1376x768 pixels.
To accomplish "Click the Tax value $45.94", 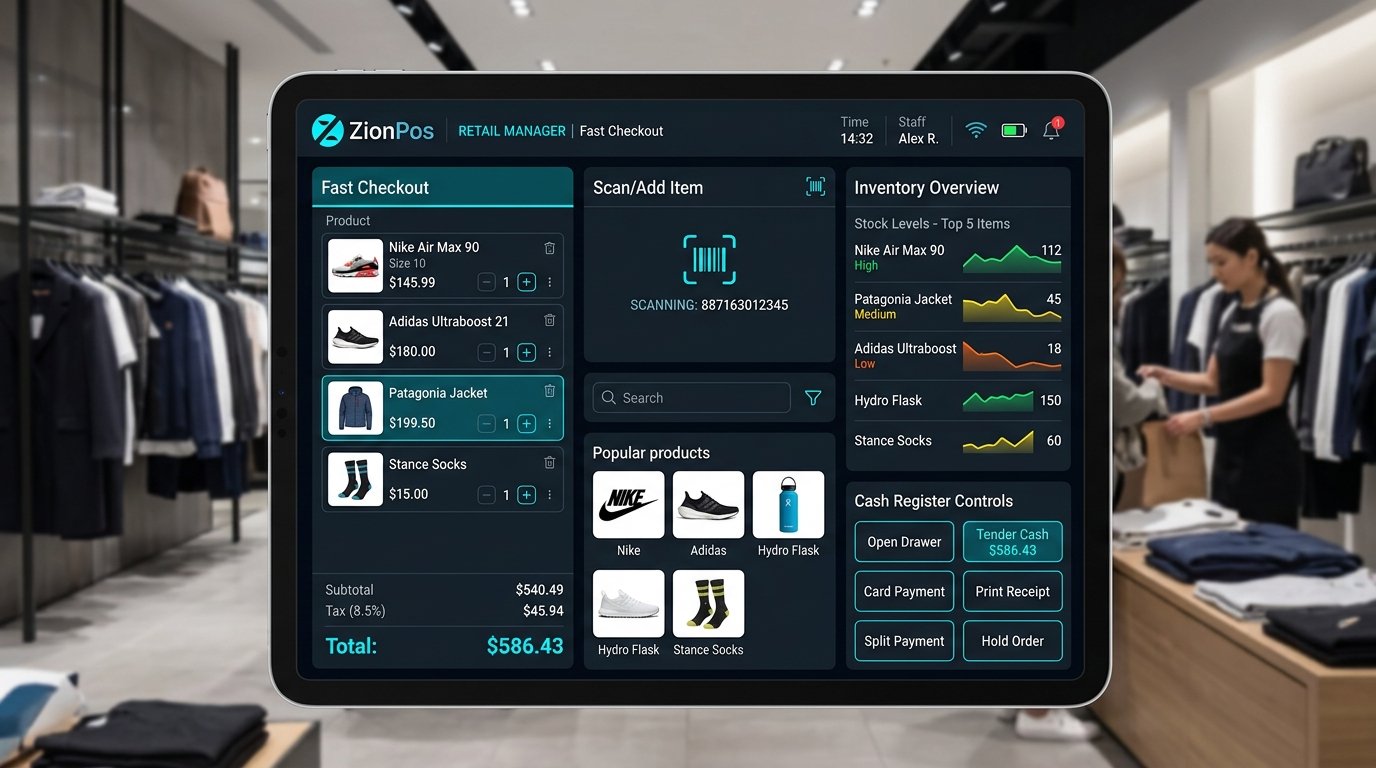I will [x=543, y=610].
